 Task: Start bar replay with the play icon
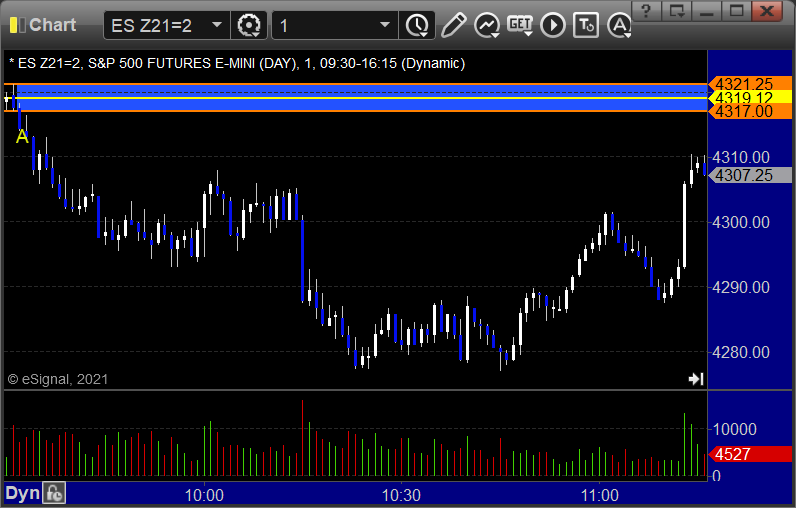coord(552,25)
